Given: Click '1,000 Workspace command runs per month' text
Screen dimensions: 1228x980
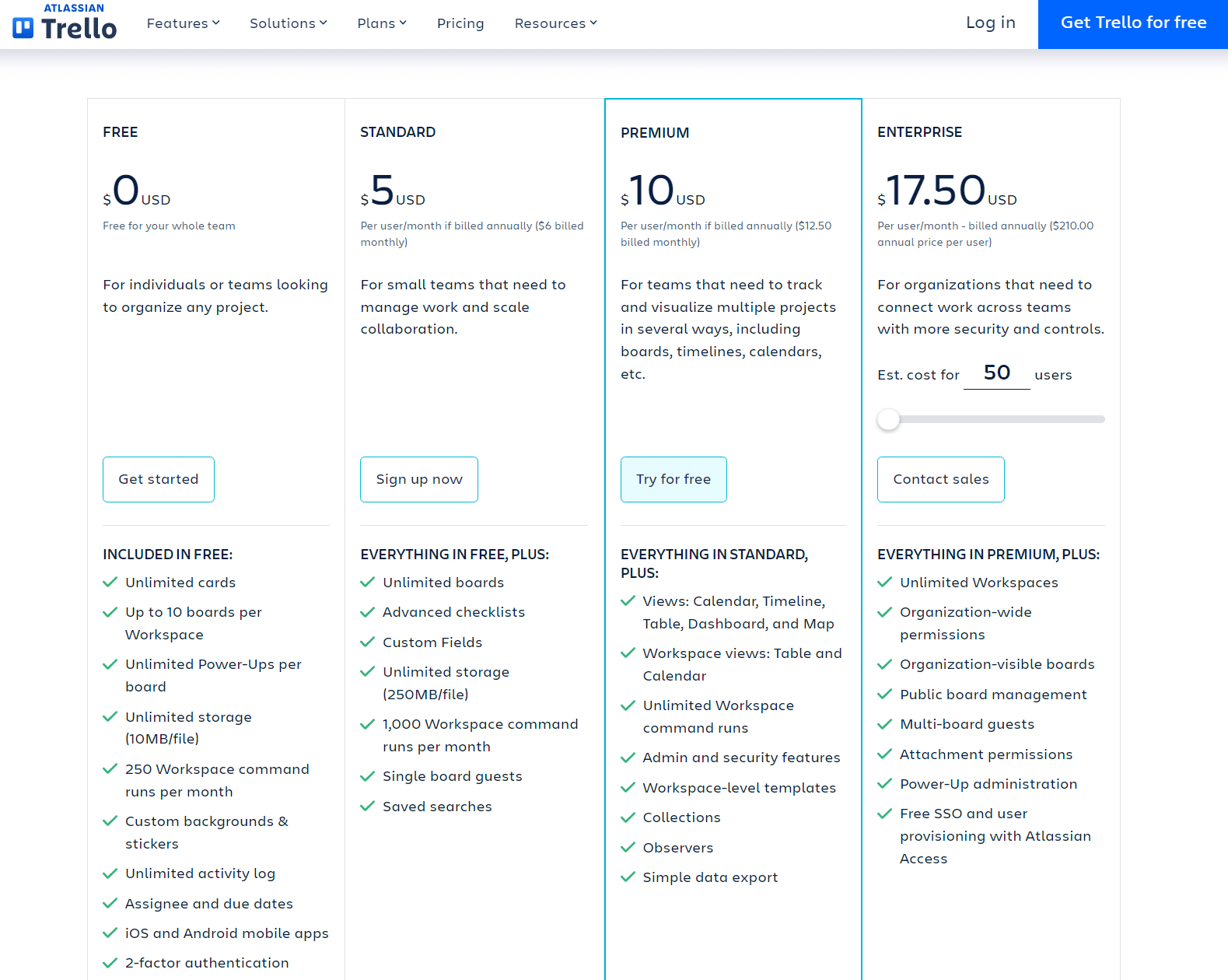Looking at the screenshot, I should 480,735.
